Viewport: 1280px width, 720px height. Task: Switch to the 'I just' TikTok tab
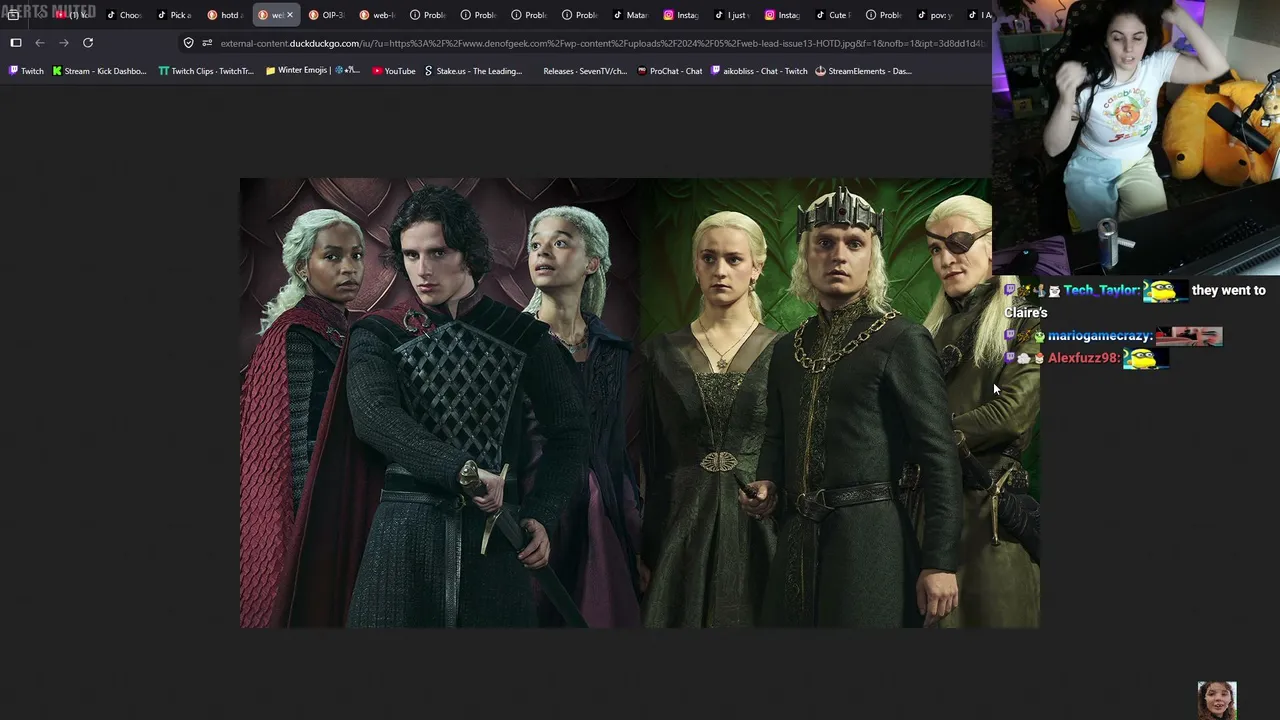pos(733,15)
